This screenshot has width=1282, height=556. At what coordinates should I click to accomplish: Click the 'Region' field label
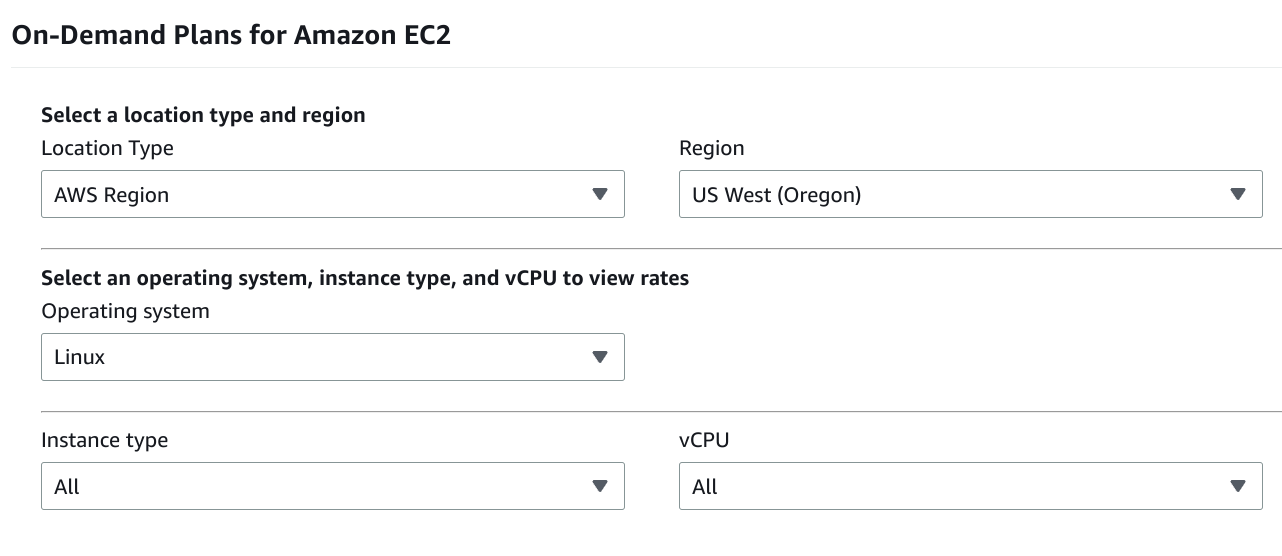pos(711,148)
